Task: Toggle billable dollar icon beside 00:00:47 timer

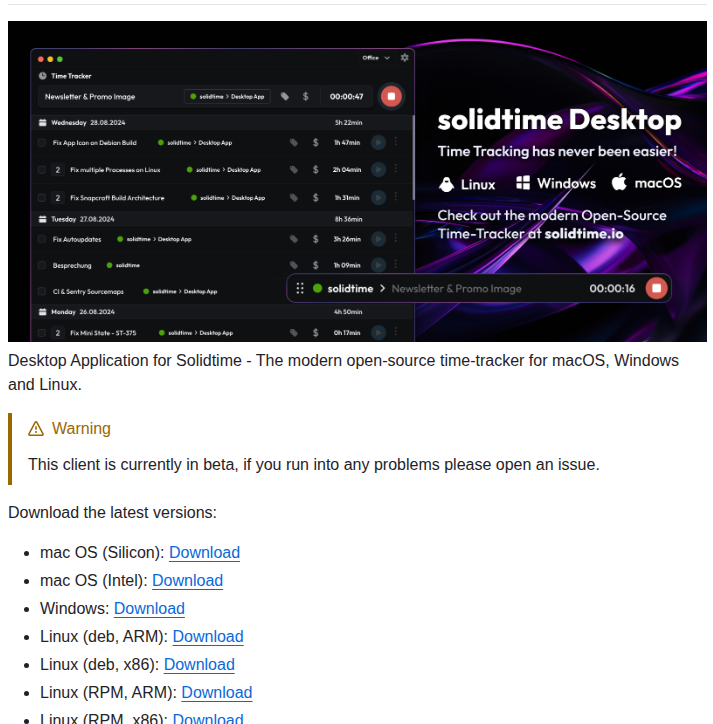Action: [305, 97]
